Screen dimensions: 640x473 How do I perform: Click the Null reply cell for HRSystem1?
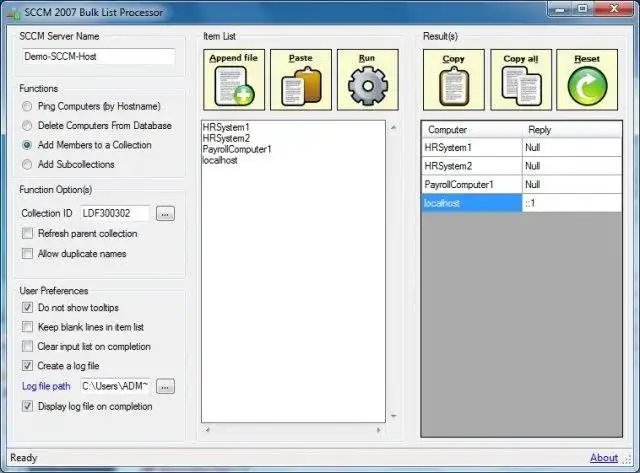pyautogui.click(x=572, y=147)
